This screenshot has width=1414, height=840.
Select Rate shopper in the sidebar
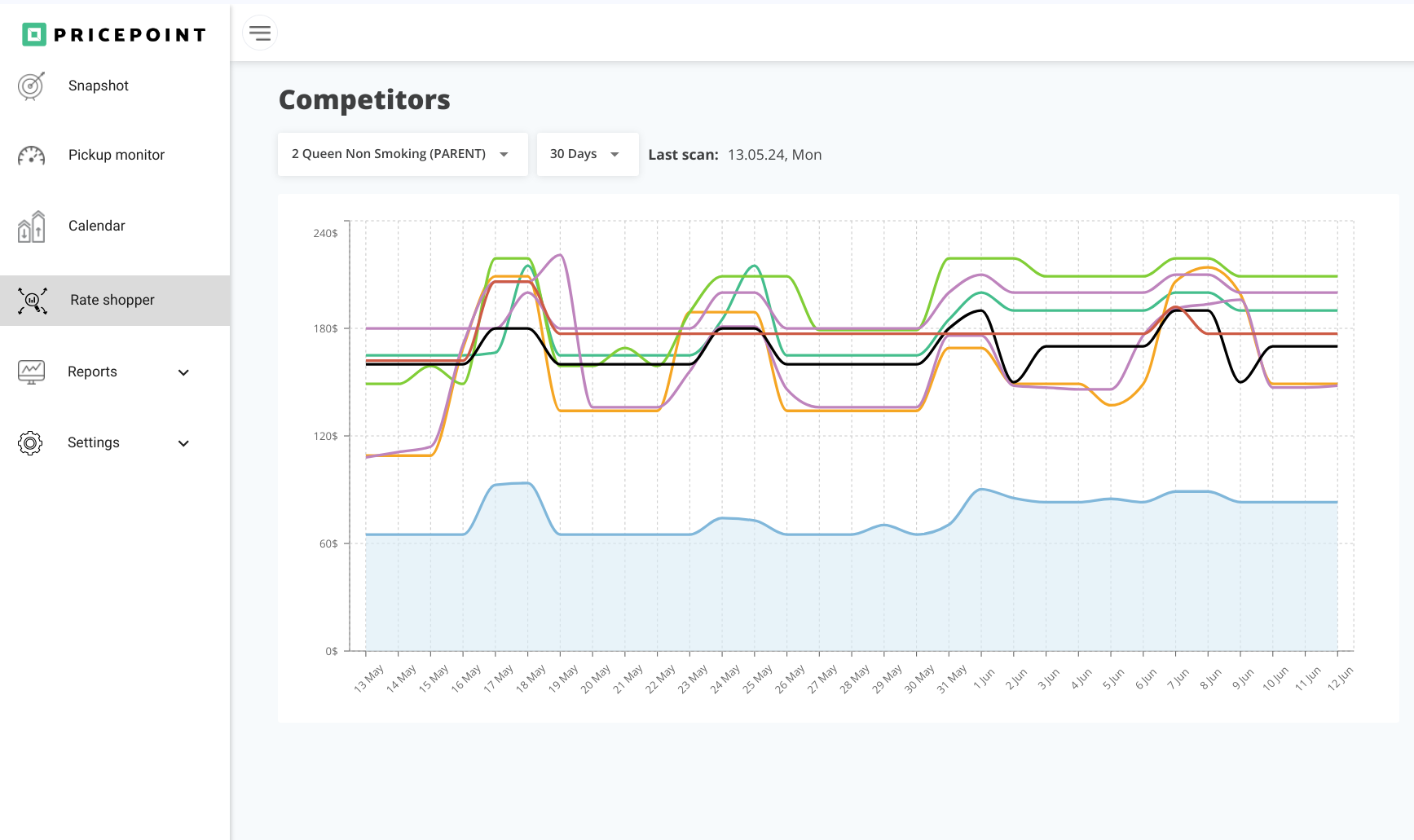(x=112, y=300)
